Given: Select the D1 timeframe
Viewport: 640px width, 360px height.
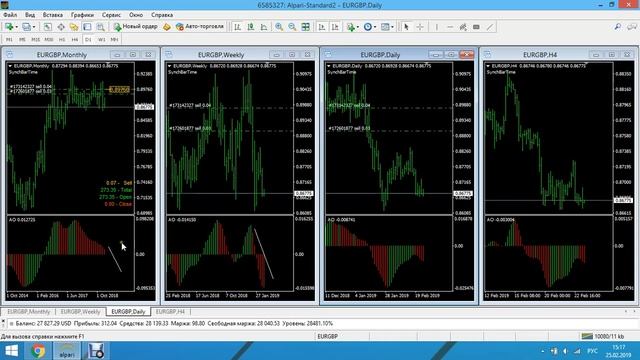Looking at the screenshot, I should [88, 40].
